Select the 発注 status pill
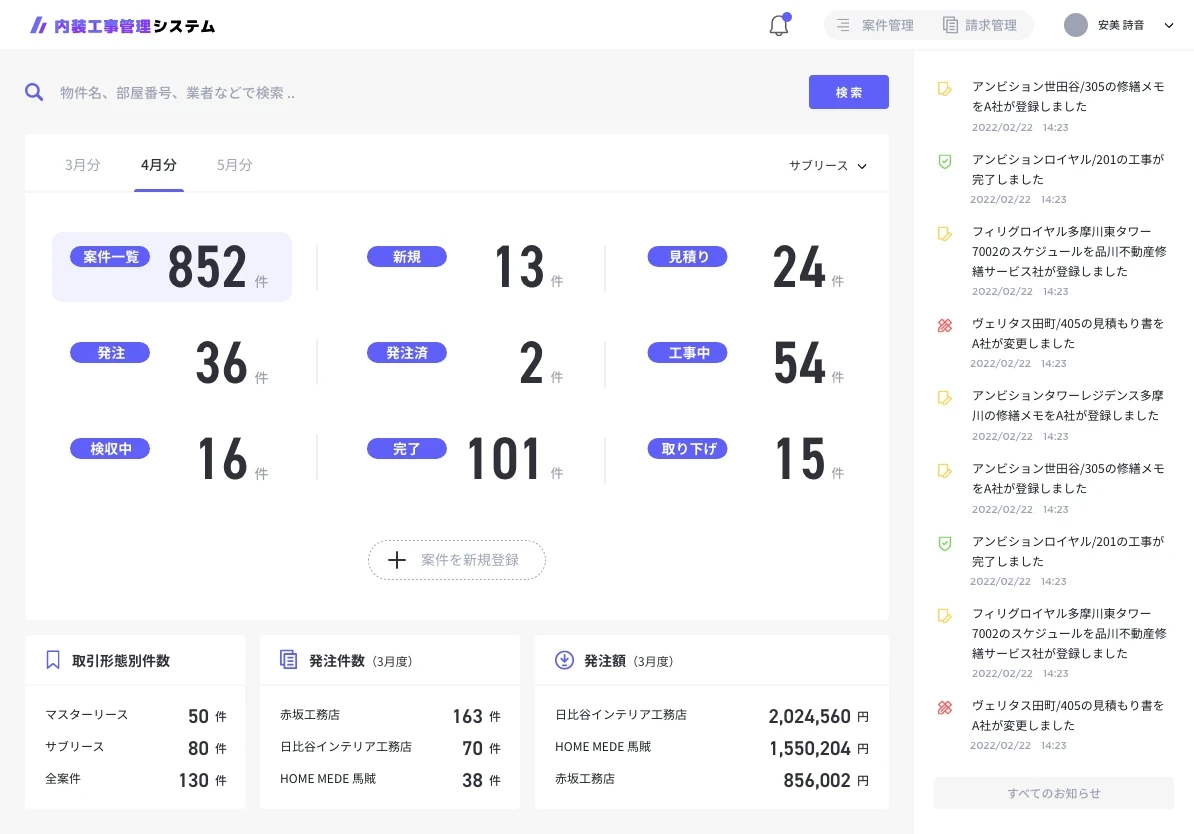 point(110,353)
